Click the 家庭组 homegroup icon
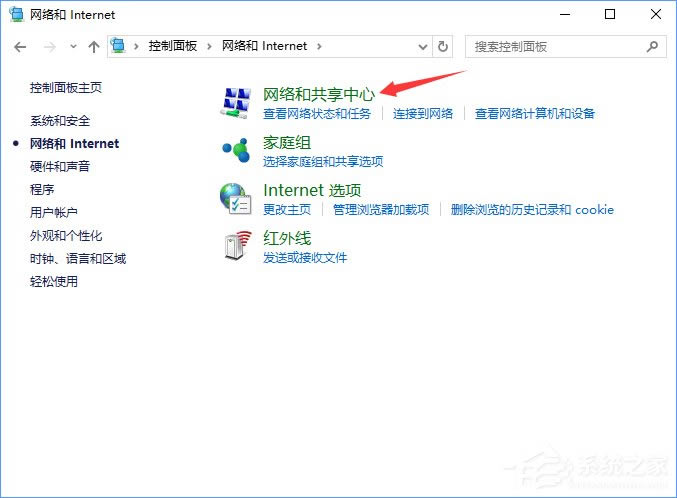This screenshot has width=677, height=498. [x=236, y=150]
